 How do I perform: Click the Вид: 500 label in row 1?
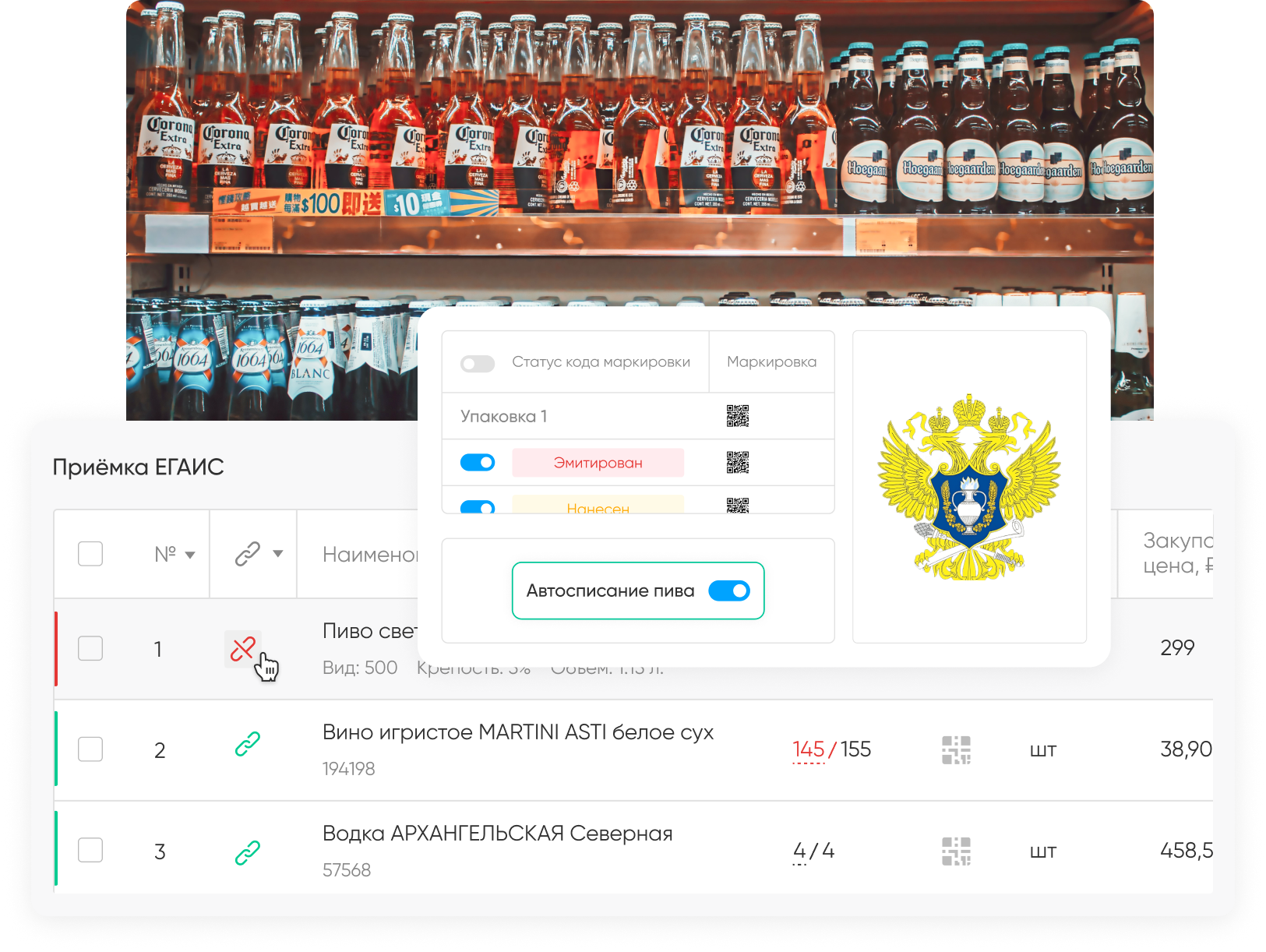[x=360, y=668]
